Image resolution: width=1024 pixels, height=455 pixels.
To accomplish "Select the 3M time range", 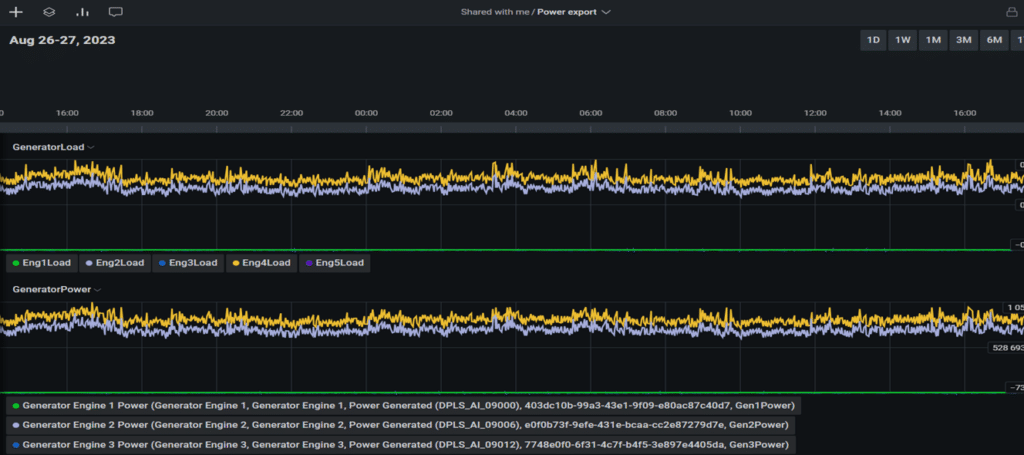I will pos(964,40).
